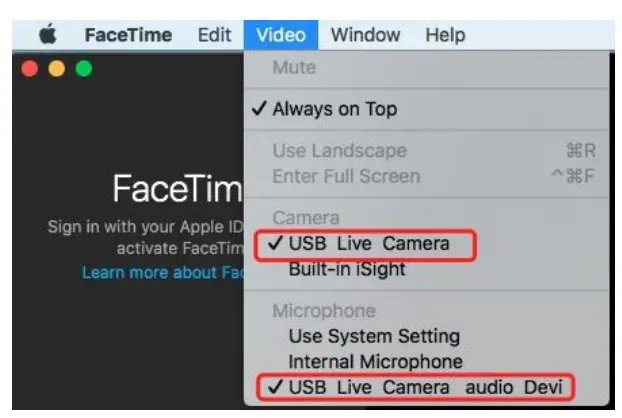The image size is (622, 418).
Task: Open the Apple menu
Action: [47, 35]
